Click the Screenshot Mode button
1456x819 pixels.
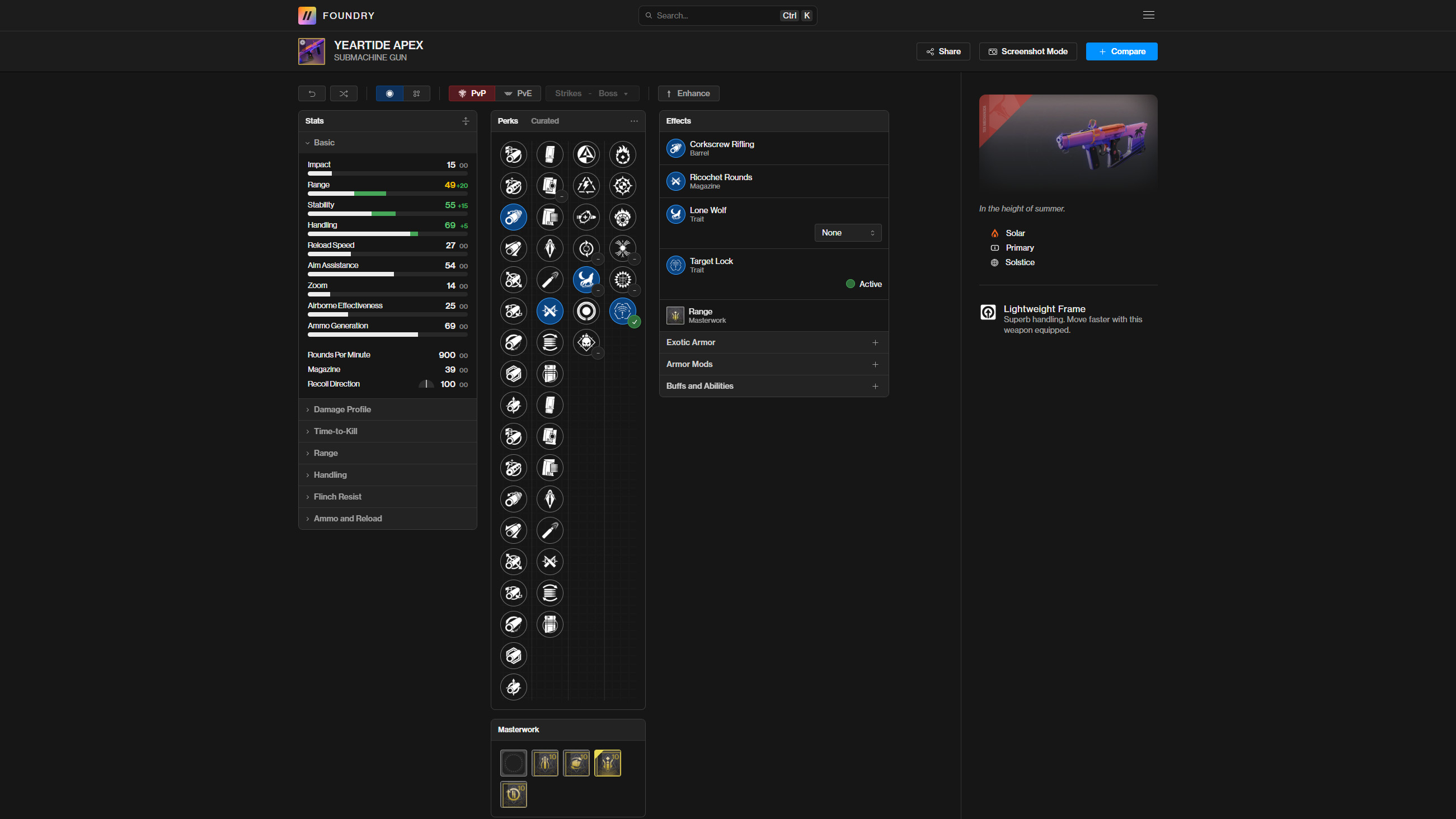(1027, 51)
